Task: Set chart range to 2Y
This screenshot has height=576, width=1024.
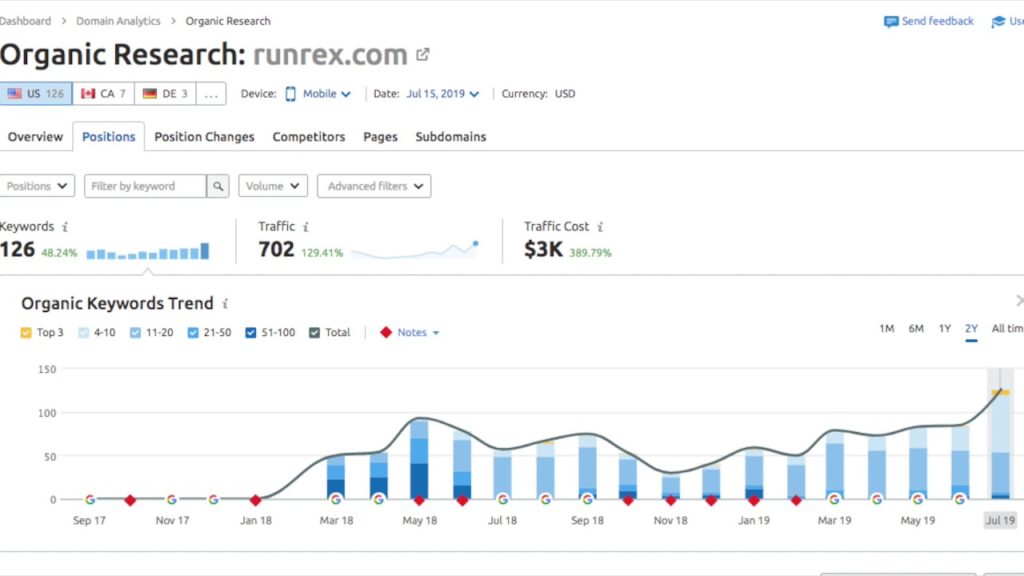Action: 971,328
